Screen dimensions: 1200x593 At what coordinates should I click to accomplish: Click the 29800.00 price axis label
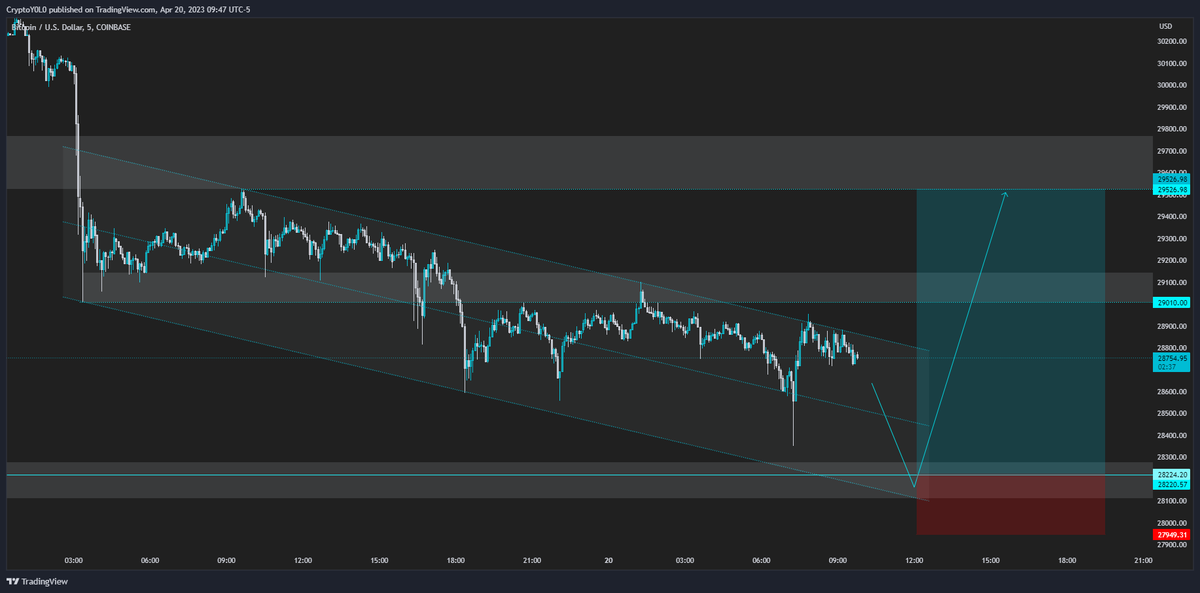pyautogui.click(x=1172, y=129)
